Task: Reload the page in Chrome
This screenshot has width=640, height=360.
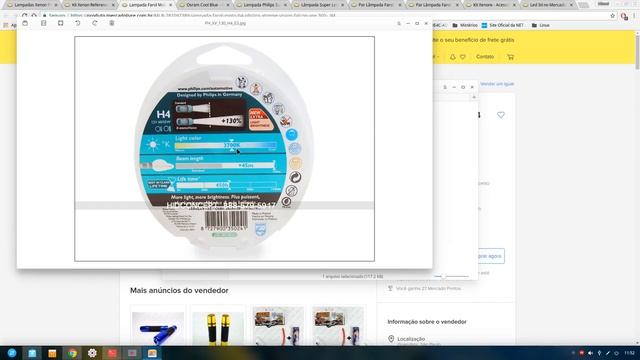Action: click(x=25, y=16)
